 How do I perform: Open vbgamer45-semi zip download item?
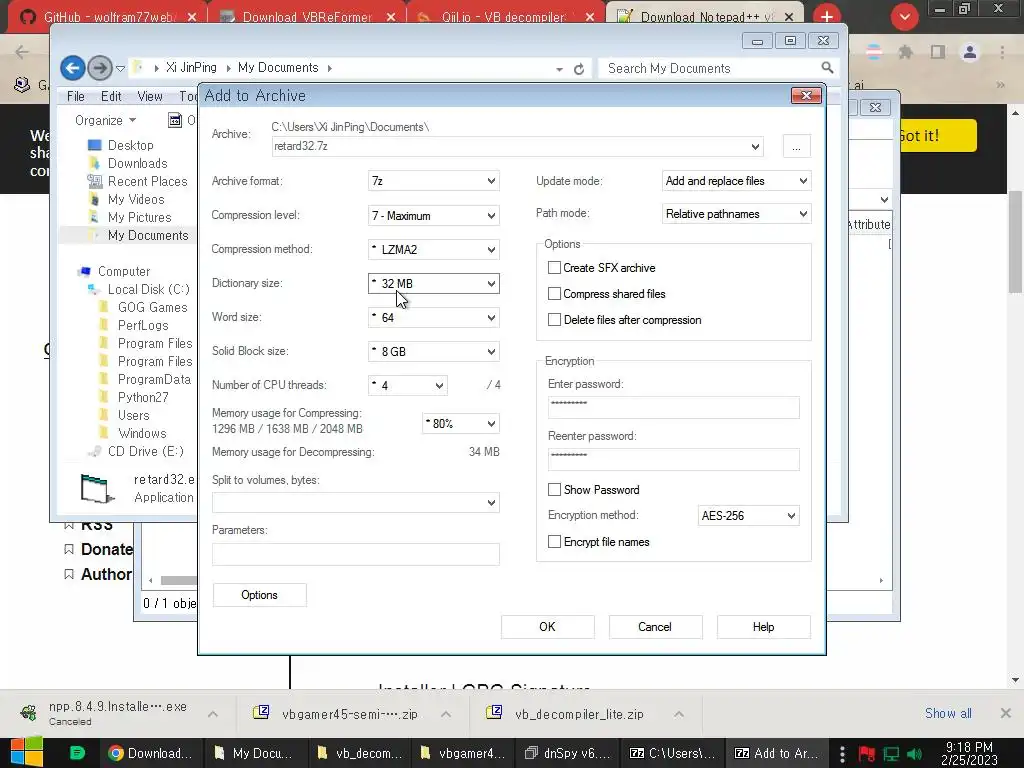[x=349, y=714]
